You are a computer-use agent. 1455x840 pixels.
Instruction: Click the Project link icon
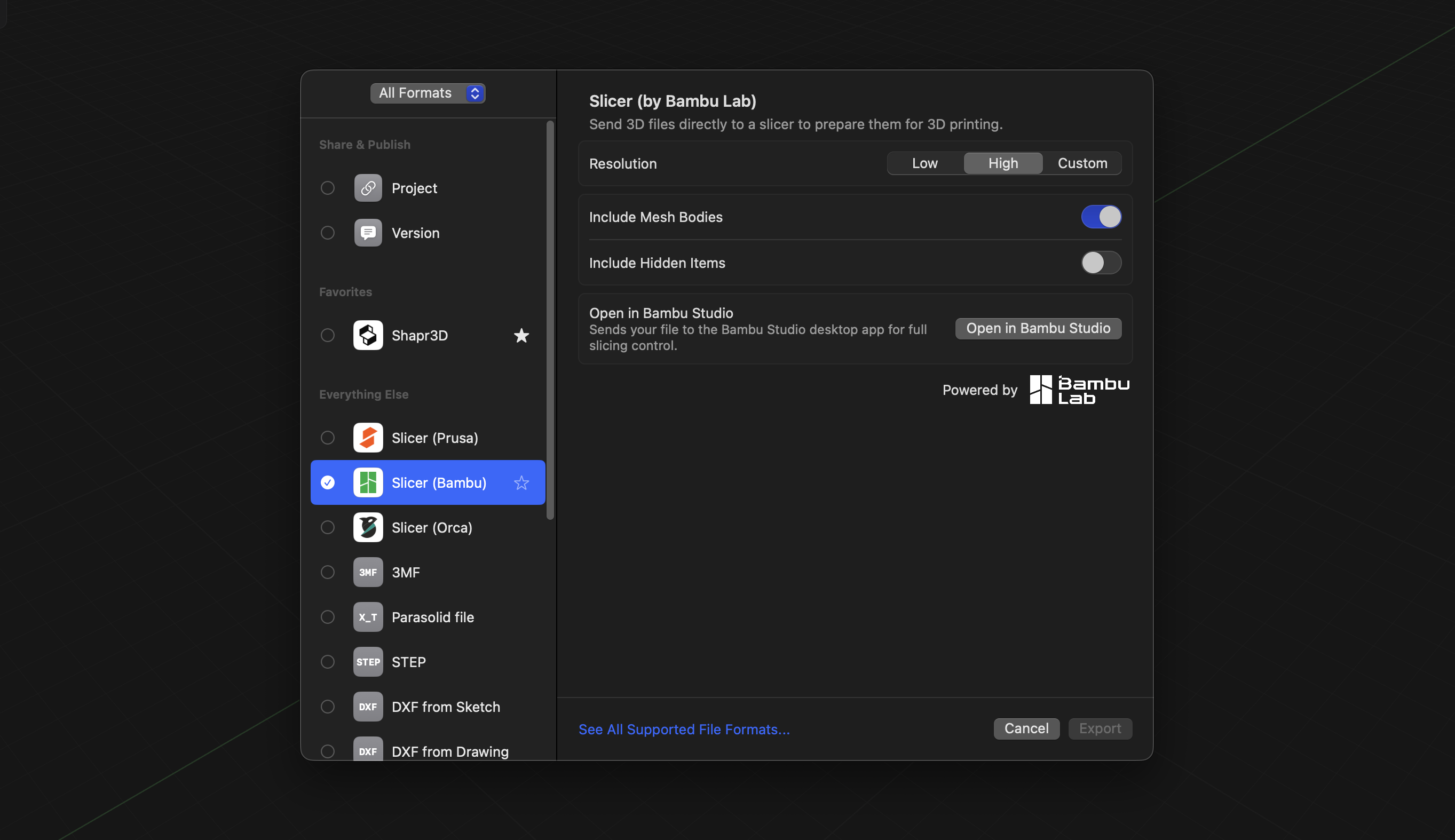pyautogui.click(x=368, y=188)
